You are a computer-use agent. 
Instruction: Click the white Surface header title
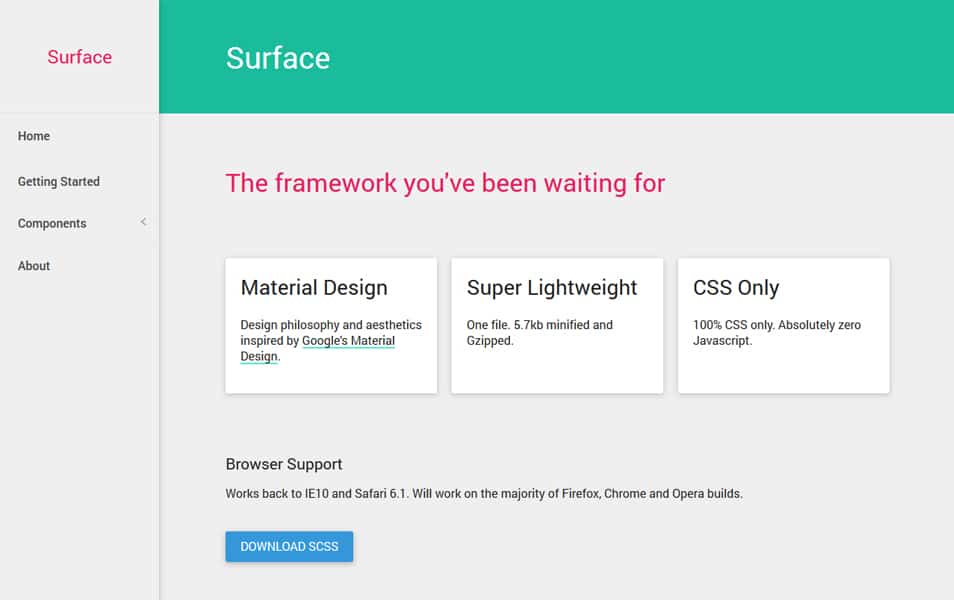278,58
